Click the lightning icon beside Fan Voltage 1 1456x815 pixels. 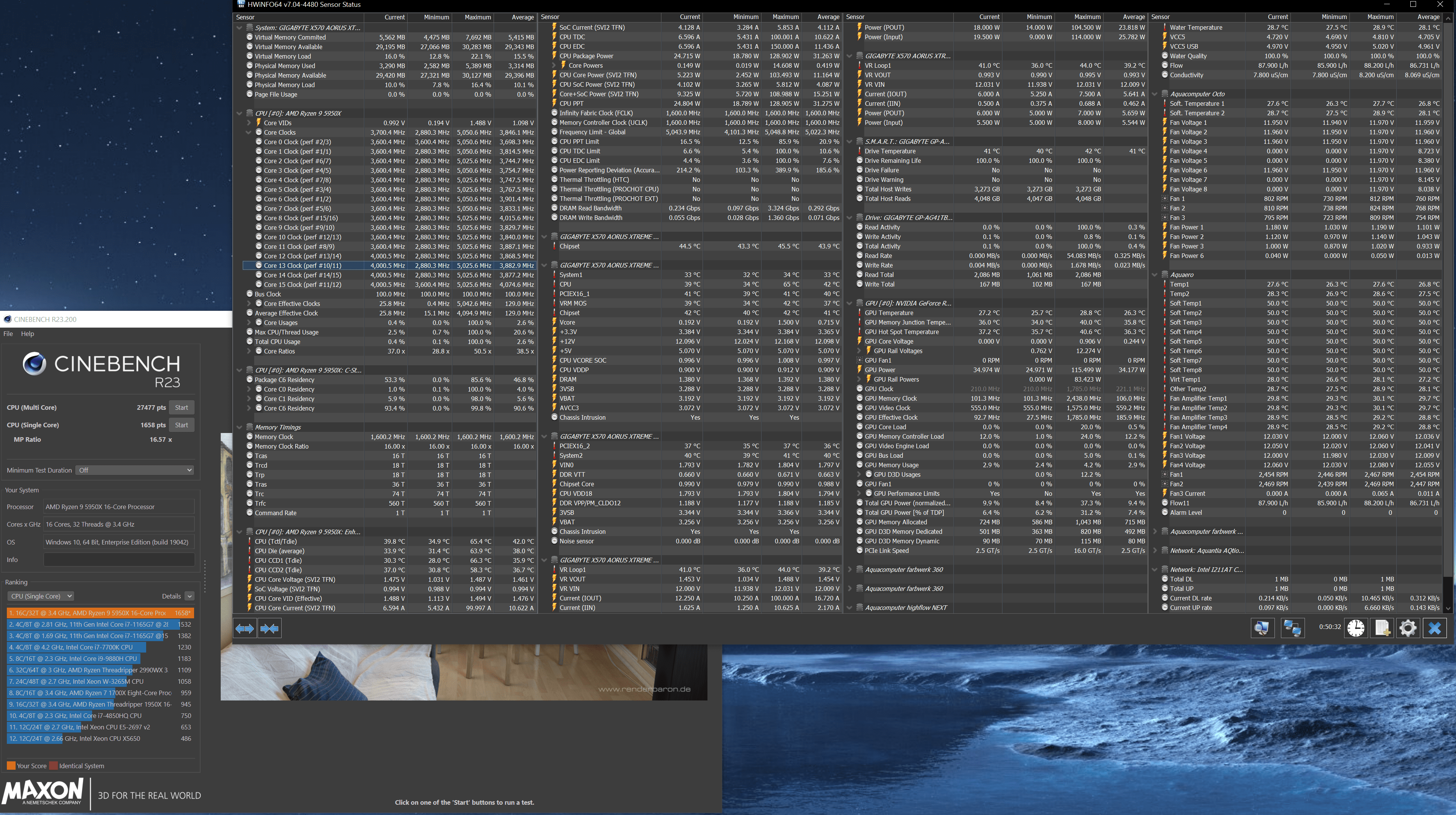point(1165,123)
